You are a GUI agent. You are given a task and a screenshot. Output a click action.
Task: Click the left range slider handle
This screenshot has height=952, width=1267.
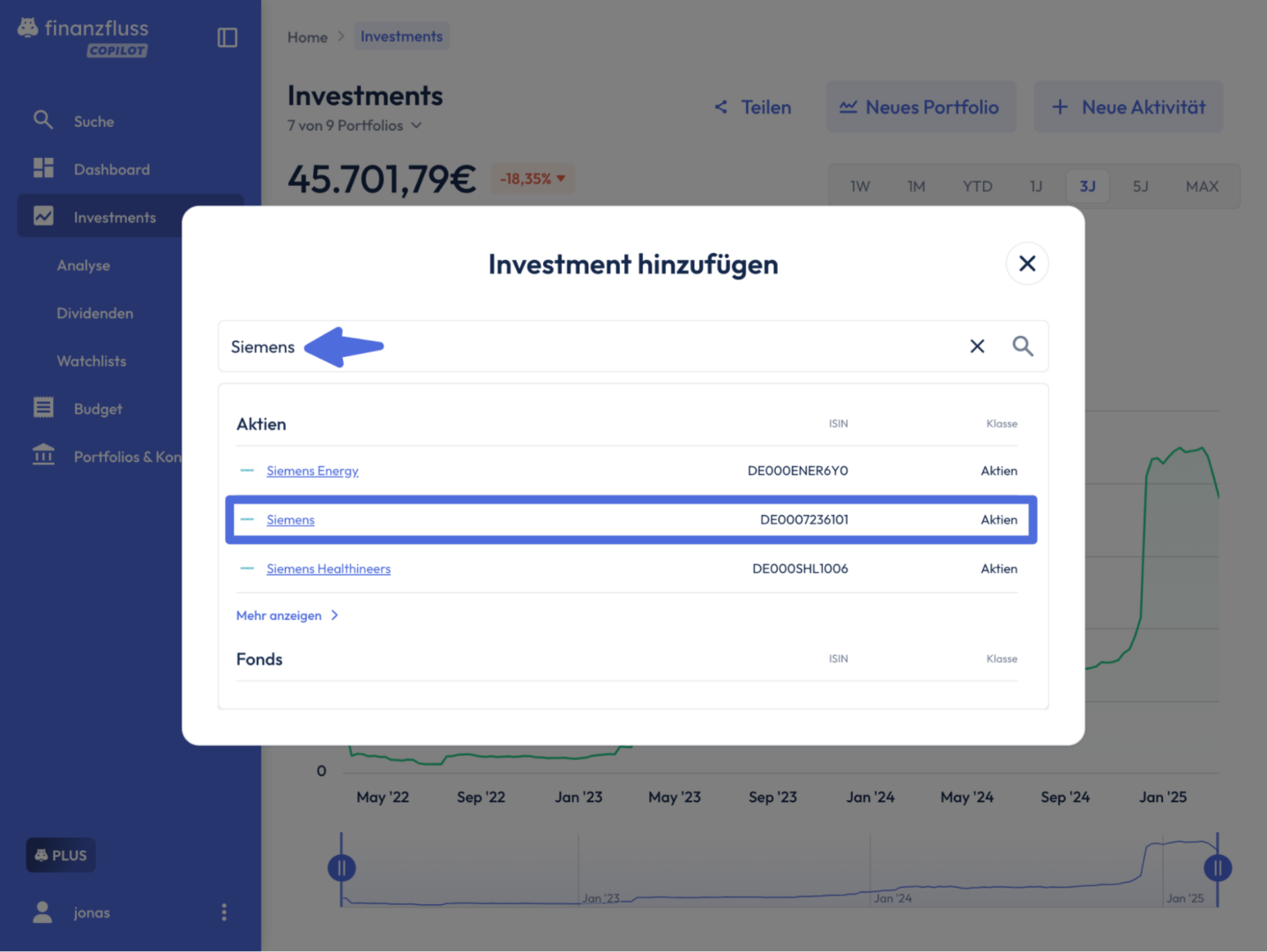point(341,868)
